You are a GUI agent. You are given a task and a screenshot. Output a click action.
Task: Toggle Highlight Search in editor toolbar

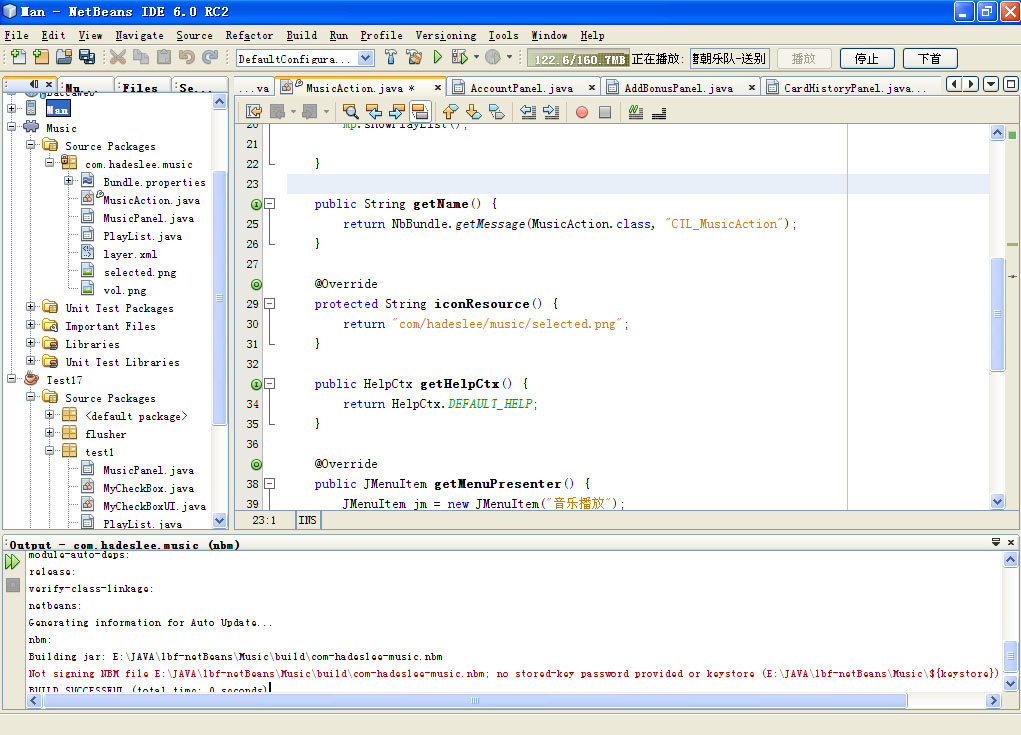[x=420, y=112]
